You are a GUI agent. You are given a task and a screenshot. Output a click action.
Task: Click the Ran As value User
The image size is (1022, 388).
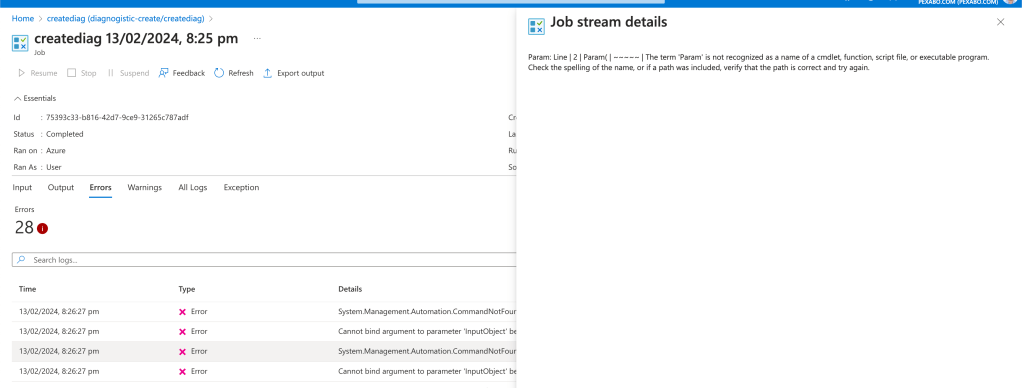pyautogui.click(x=53, y=168)
